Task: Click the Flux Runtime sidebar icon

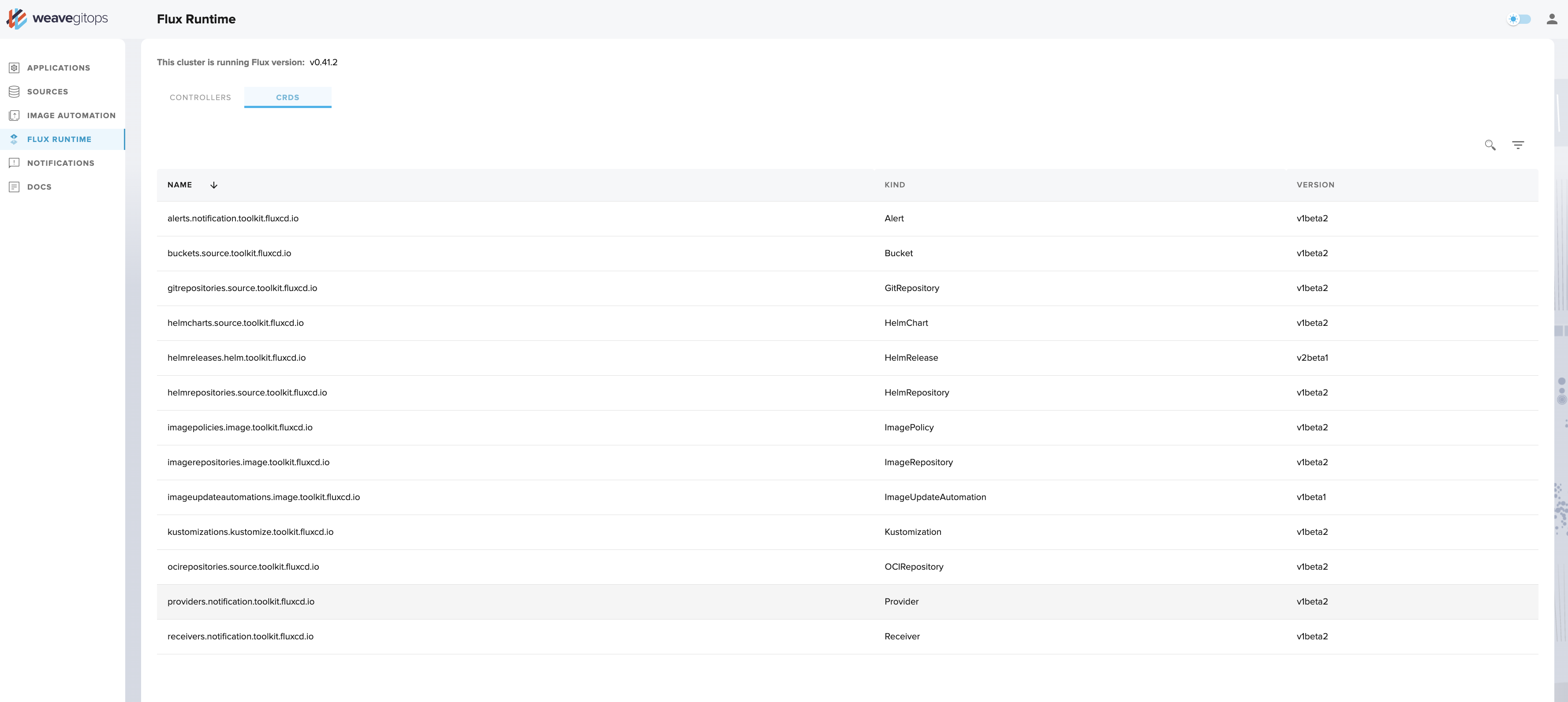Action: click(14, 139)
